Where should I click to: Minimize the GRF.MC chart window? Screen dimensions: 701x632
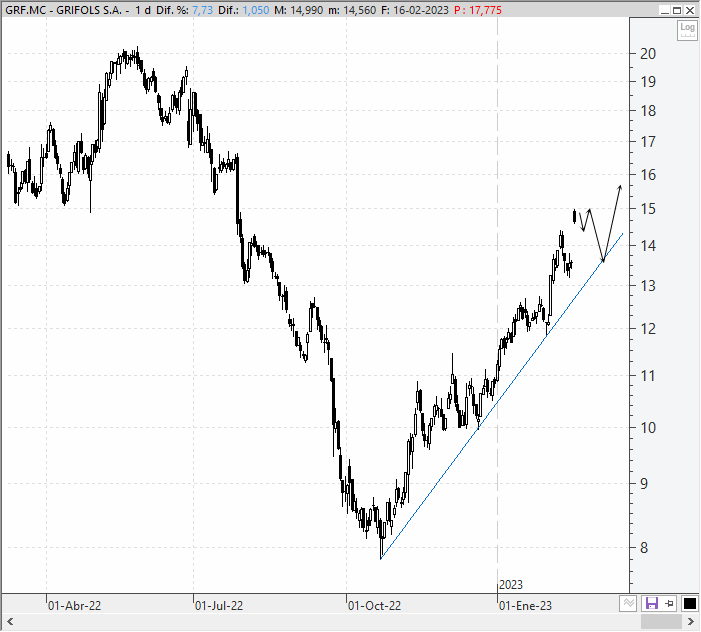point(665,10)
